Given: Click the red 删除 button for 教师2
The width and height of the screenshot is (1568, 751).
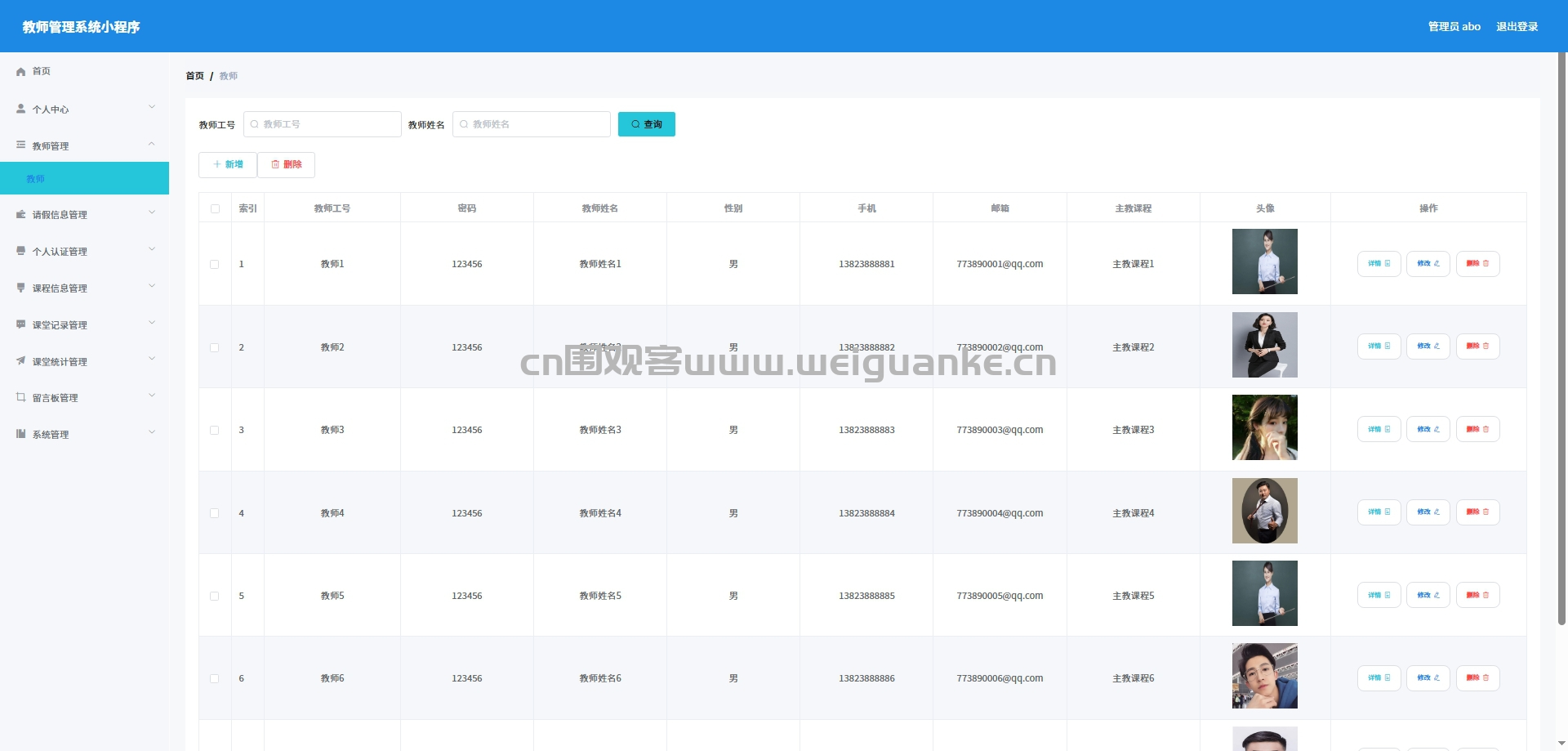Looking at the screenshot, I should pyautogui.click(x=1477, y=346).
